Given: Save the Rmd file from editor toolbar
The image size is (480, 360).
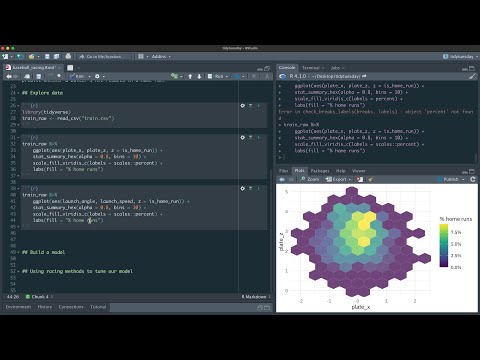Looking at the screenshot, I should [39, 76].
